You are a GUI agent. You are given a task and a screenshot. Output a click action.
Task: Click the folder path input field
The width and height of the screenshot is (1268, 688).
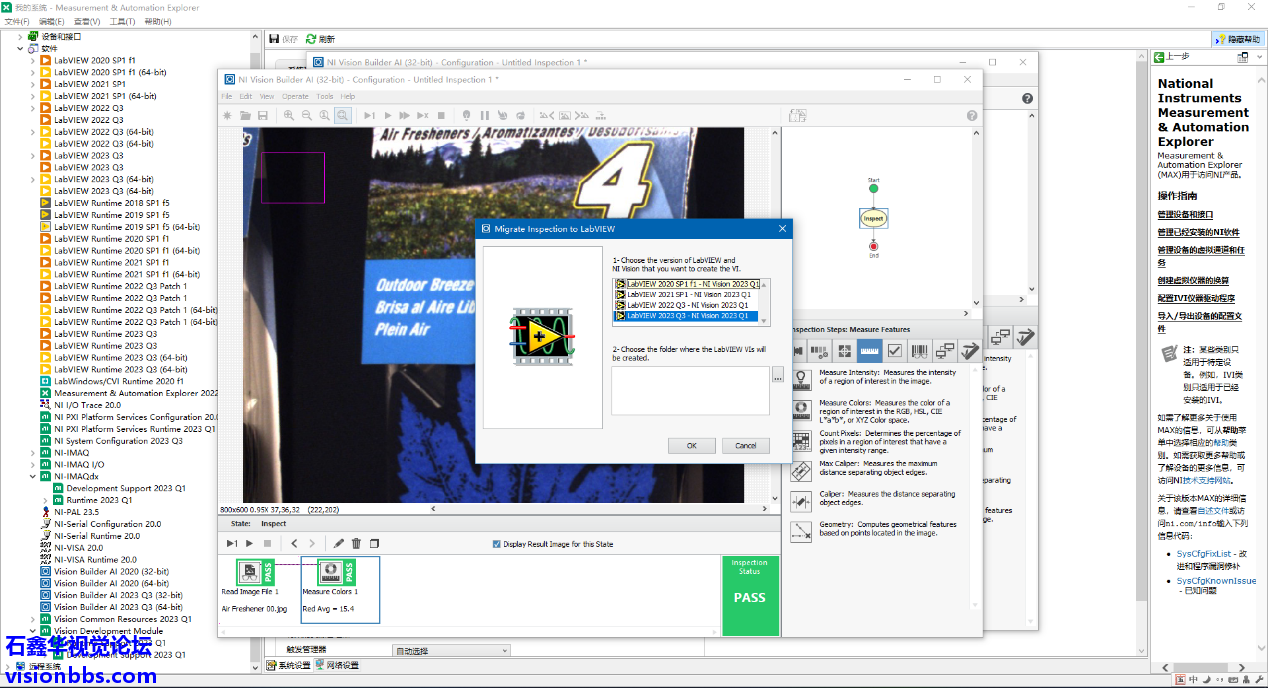point(690,390)
